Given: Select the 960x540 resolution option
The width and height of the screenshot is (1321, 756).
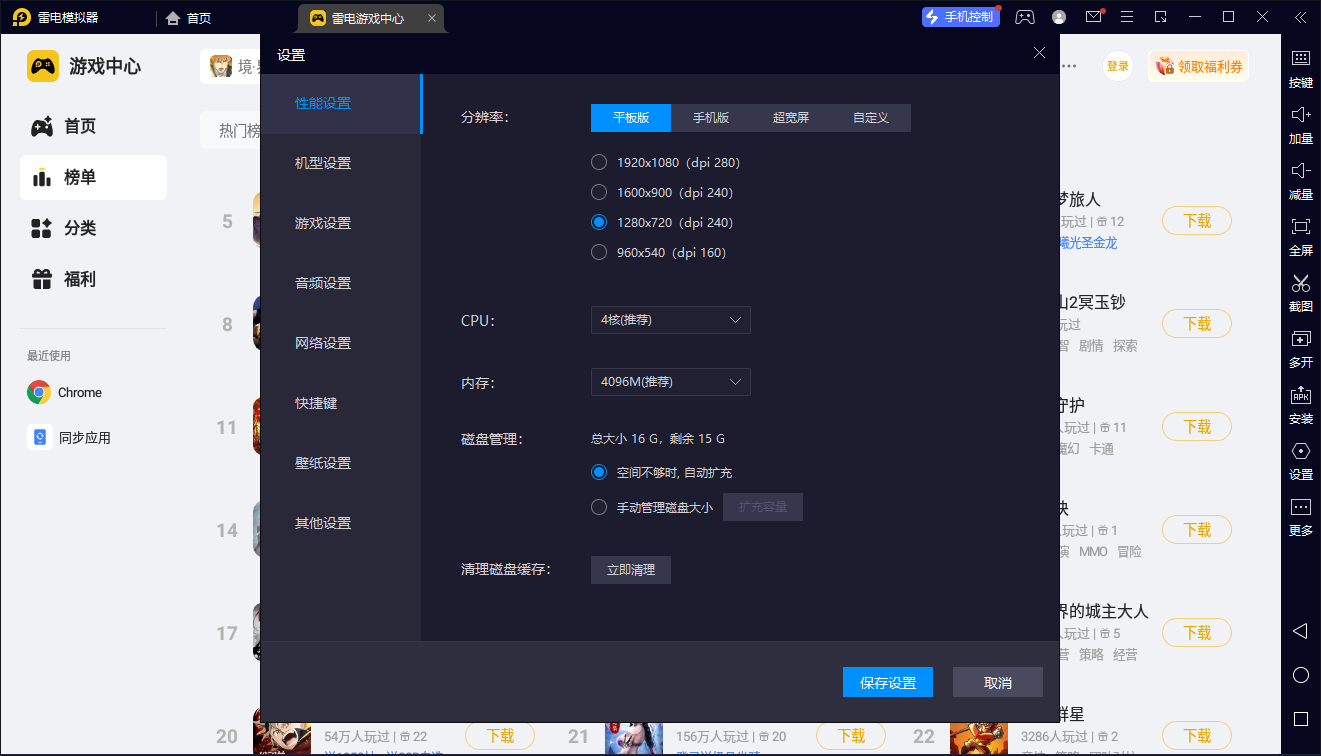Looking at the screenshot, I should [599, 252].
